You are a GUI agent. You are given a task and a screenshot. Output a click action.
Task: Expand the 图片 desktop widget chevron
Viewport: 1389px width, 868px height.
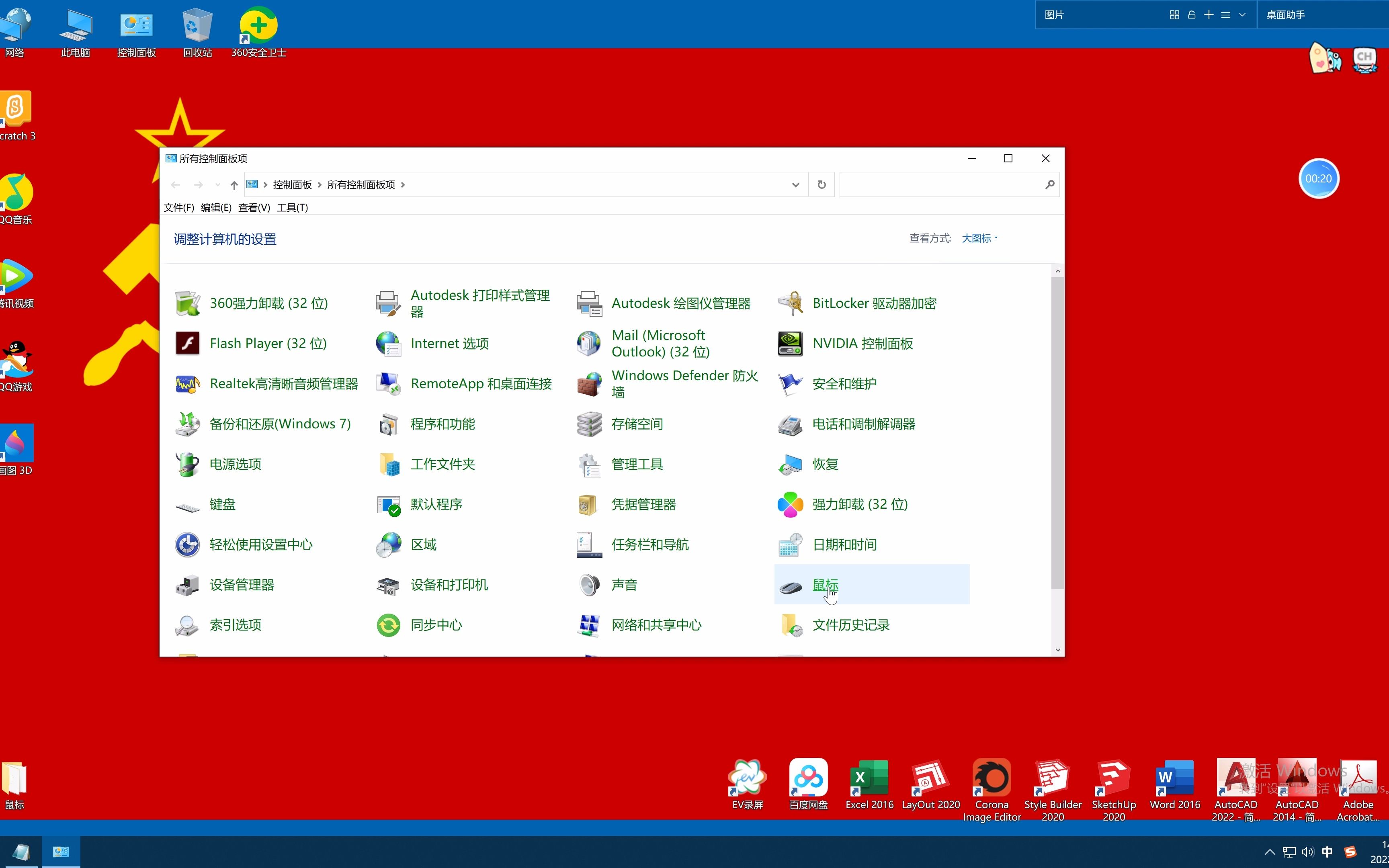pos(1242,15)
